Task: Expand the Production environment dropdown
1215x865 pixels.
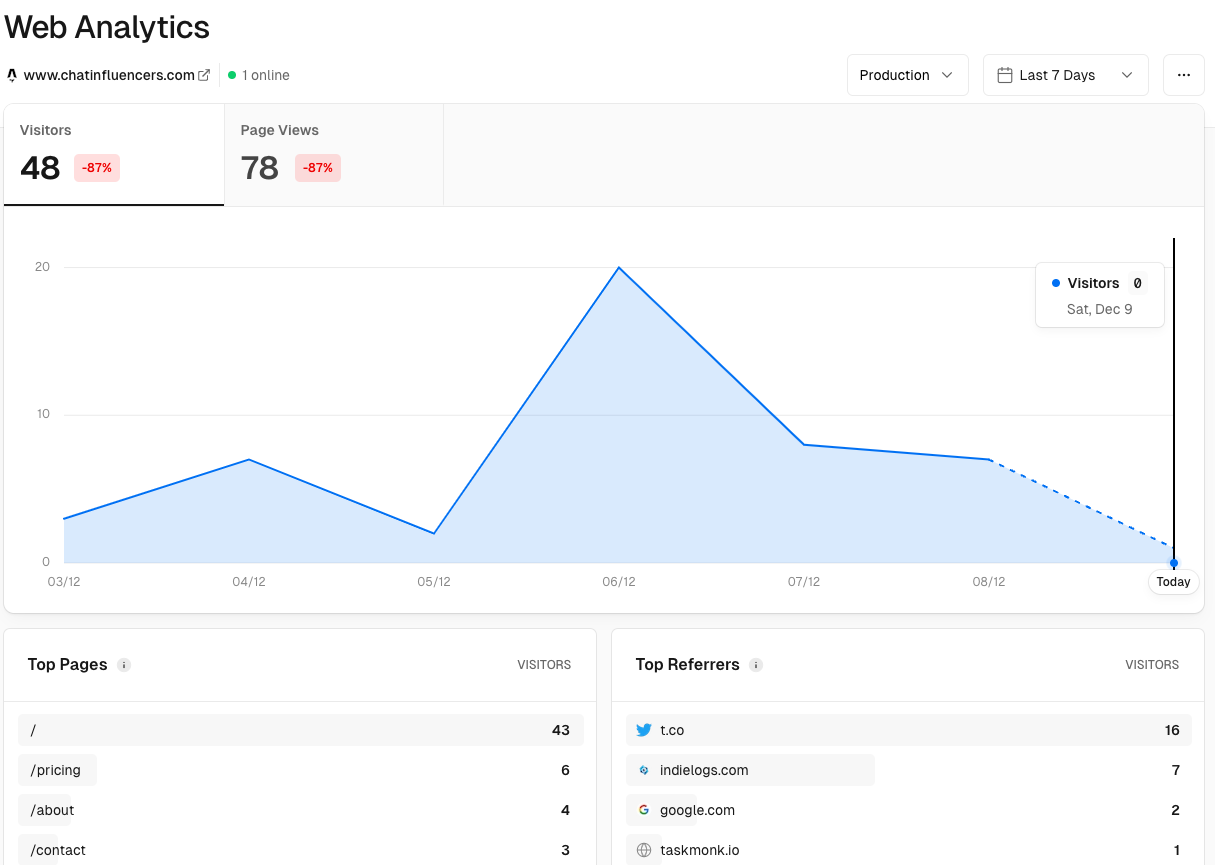Action: click(908, 75)
